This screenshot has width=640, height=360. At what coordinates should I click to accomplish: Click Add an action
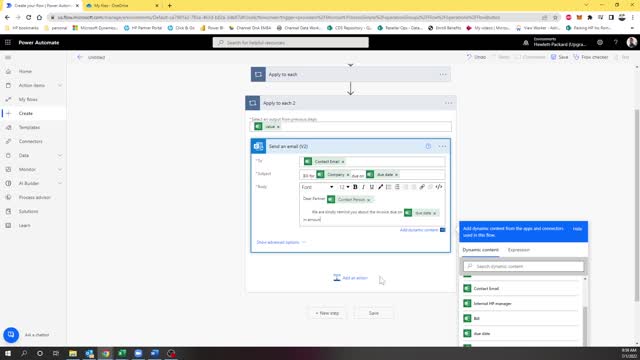pos(351,278)
